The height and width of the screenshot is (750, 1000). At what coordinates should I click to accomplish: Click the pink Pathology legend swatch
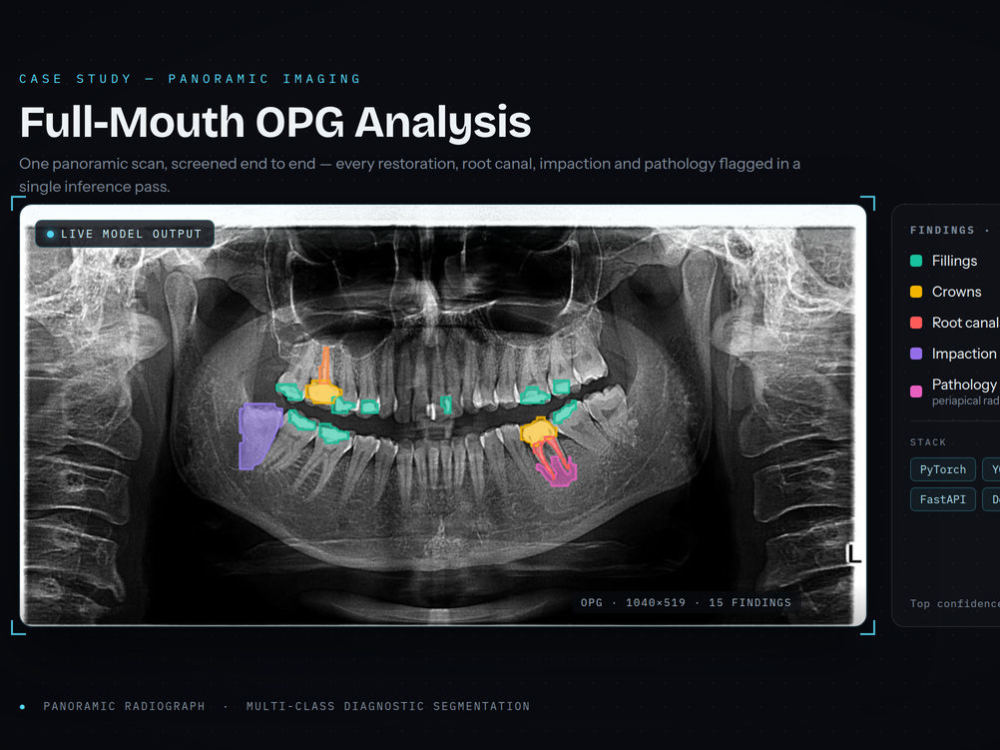coord(916,391)
